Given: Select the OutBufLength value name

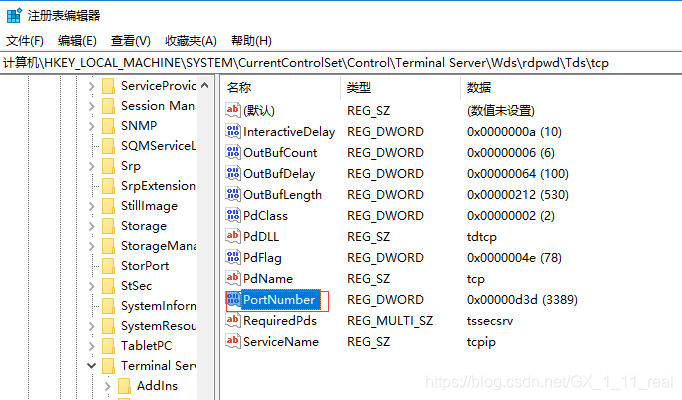Looking at the screenshot, I should click(282, 195).
